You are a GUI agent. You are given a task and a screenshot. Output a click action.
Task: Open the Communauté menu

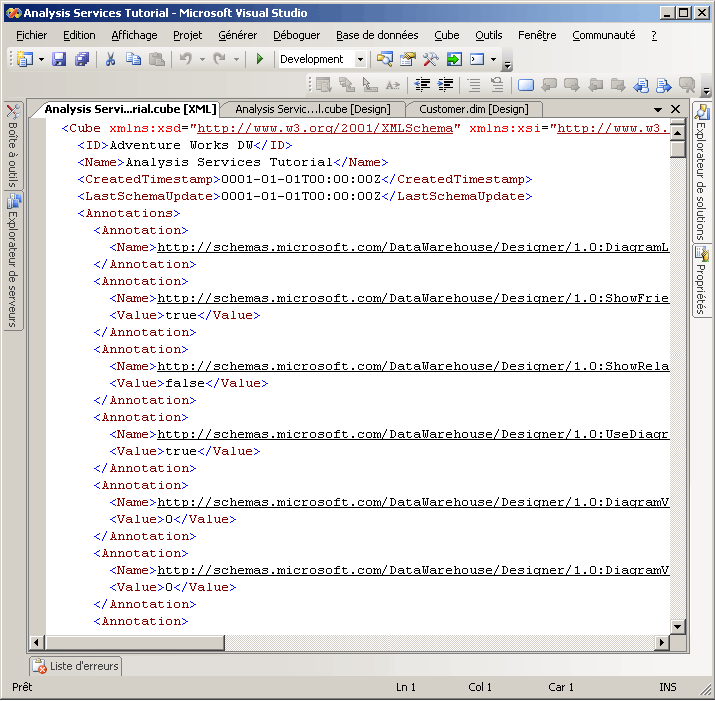point(604,35)
